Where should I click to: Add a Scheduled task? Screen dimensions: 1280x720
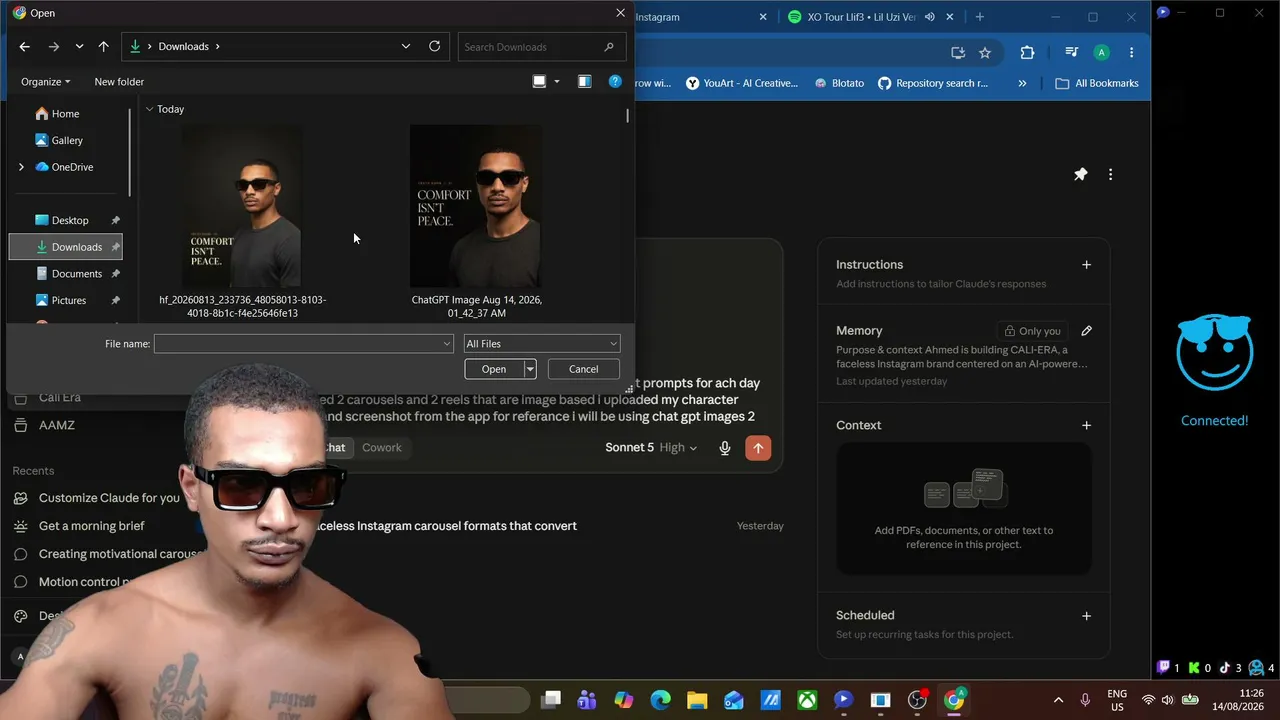pyautogui.click(x=1086, y=616)
